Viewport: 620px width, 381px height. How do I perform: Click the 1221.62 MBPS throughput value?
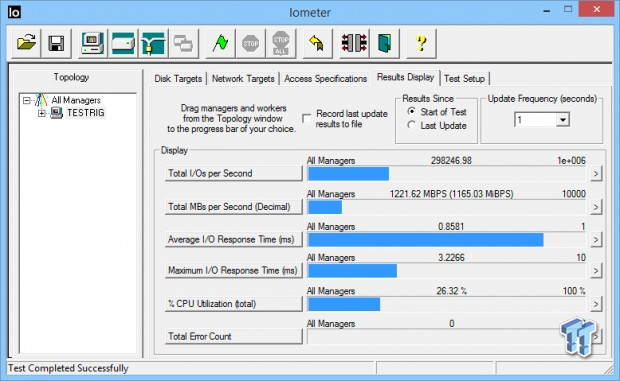click(451, 194)
